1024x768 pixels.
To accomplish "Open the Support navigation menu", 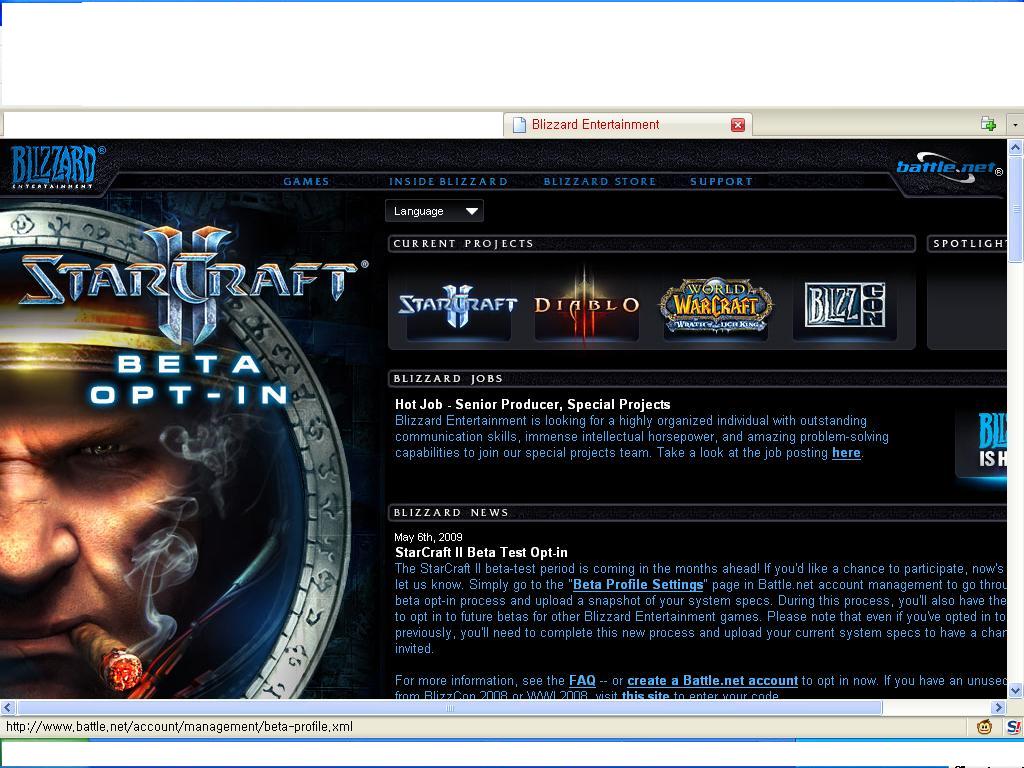I will 721,182.
